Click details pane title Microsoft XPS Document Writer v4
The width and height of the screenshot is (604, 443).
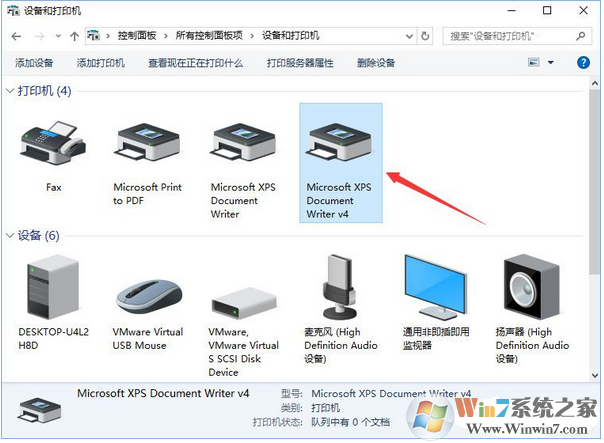pyautogui.click(x=163, y=393)
